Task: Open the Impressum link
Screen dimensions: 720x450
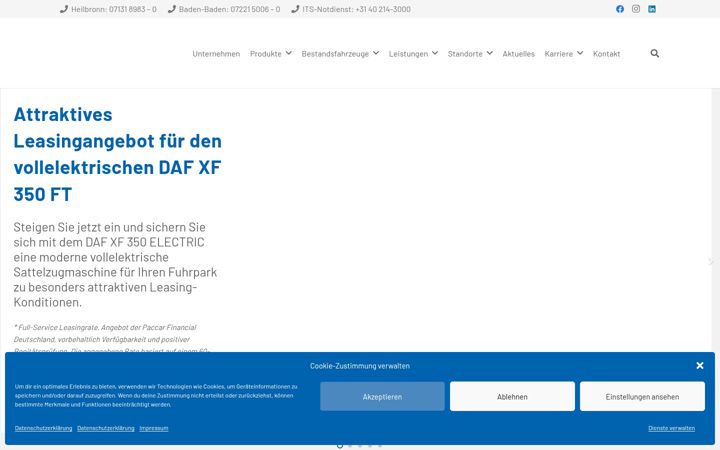Action: (x=154, y=428)
